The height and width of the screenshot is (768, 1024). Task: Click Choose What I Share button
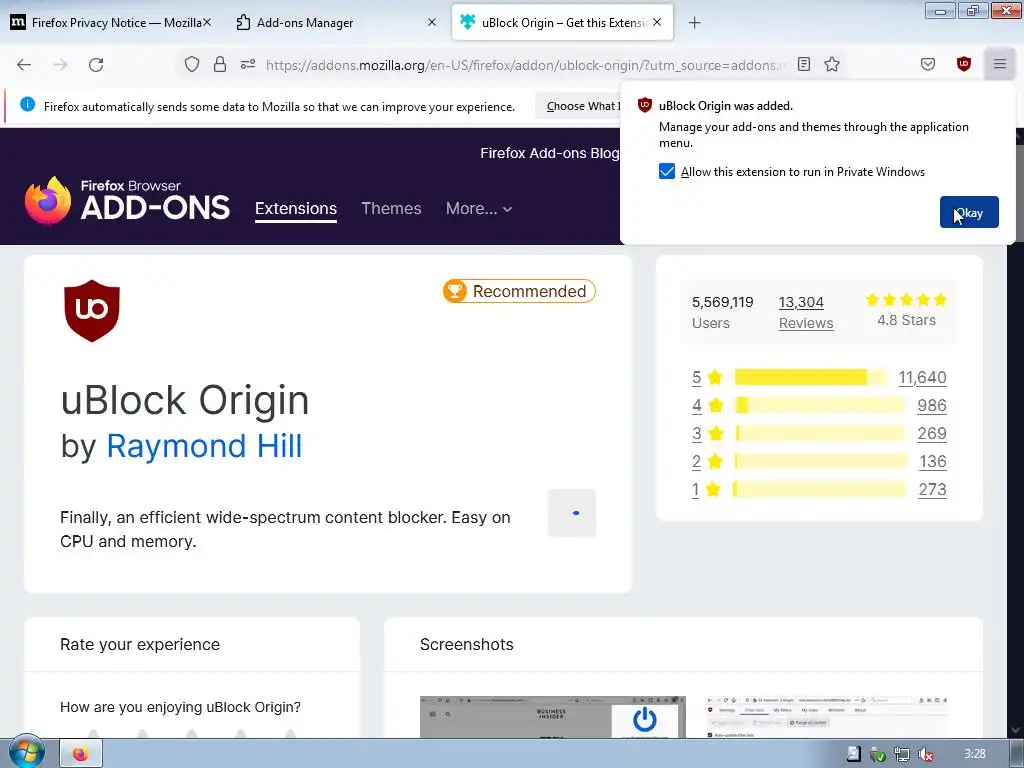579,106
